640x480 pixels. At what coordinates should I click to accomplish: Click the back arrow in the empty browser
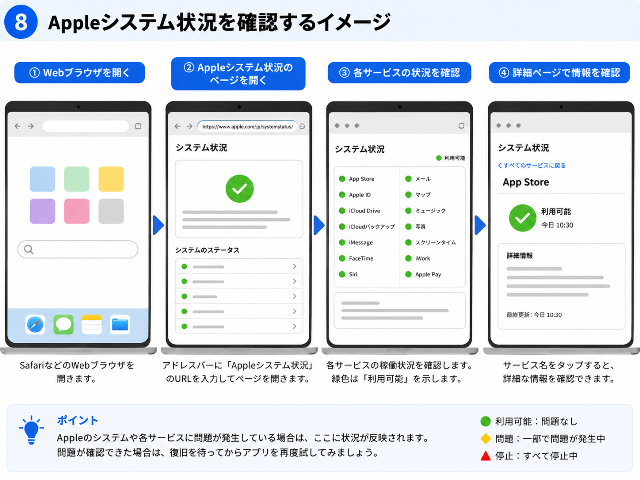click(x=18, y=126)
